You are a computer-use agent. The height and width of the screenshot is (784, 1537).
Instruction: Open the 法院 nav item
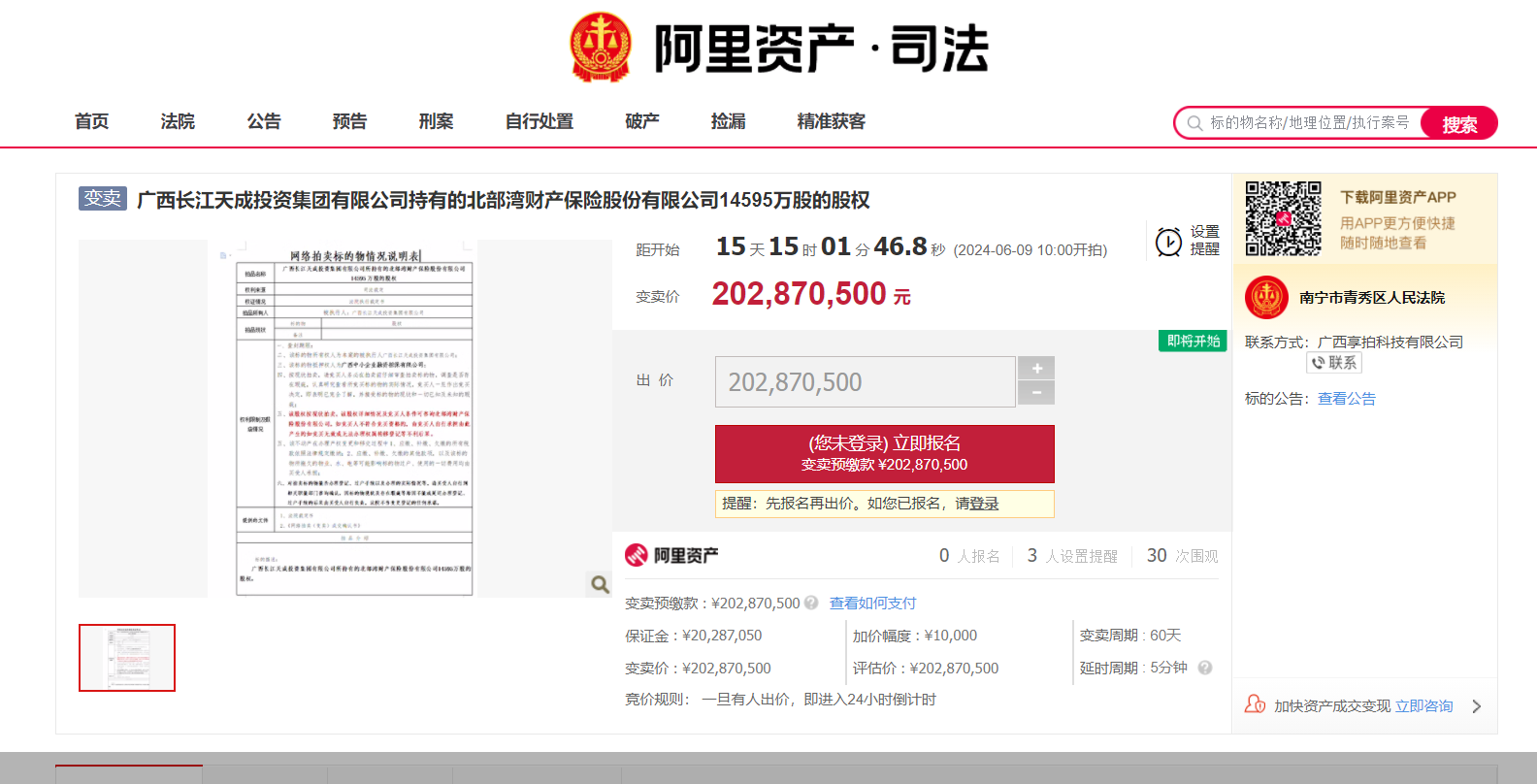coord(178,121)
